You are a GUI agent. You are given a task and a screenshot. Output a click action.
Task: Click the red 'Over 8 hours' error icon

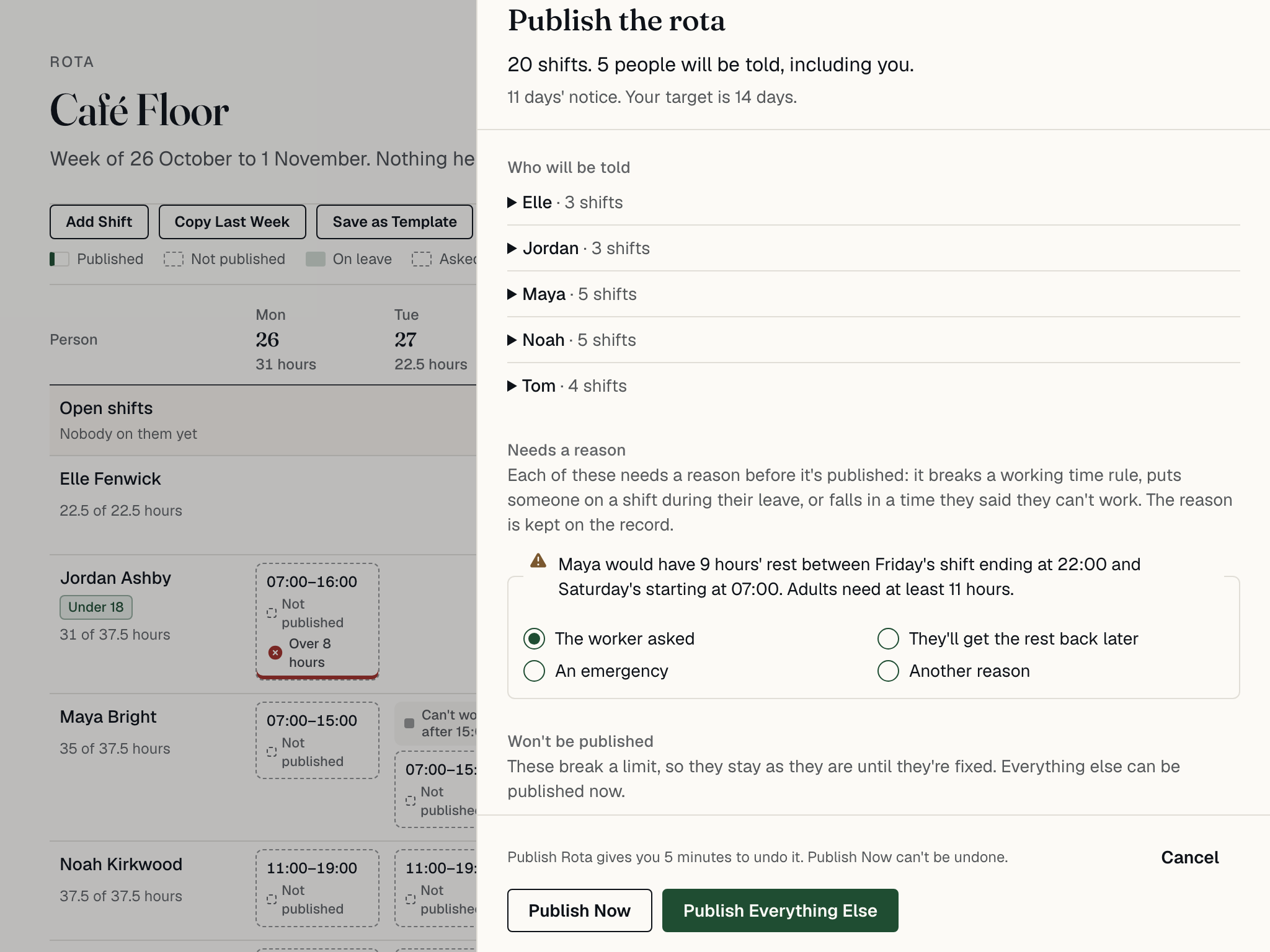[275, 653]
